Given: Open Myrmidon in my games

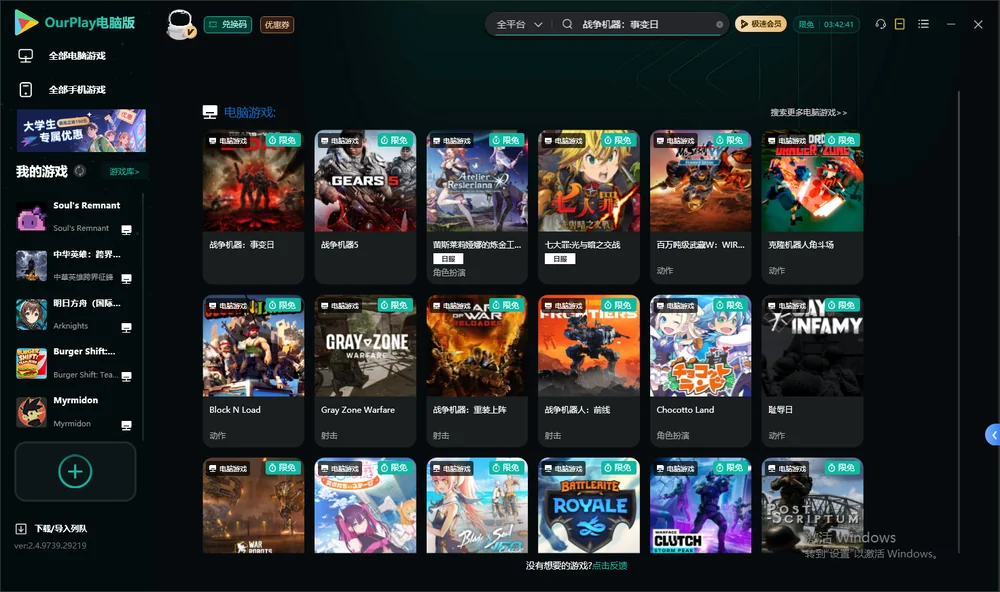Looking at the screenshot, I should click(x=75, y=412).
